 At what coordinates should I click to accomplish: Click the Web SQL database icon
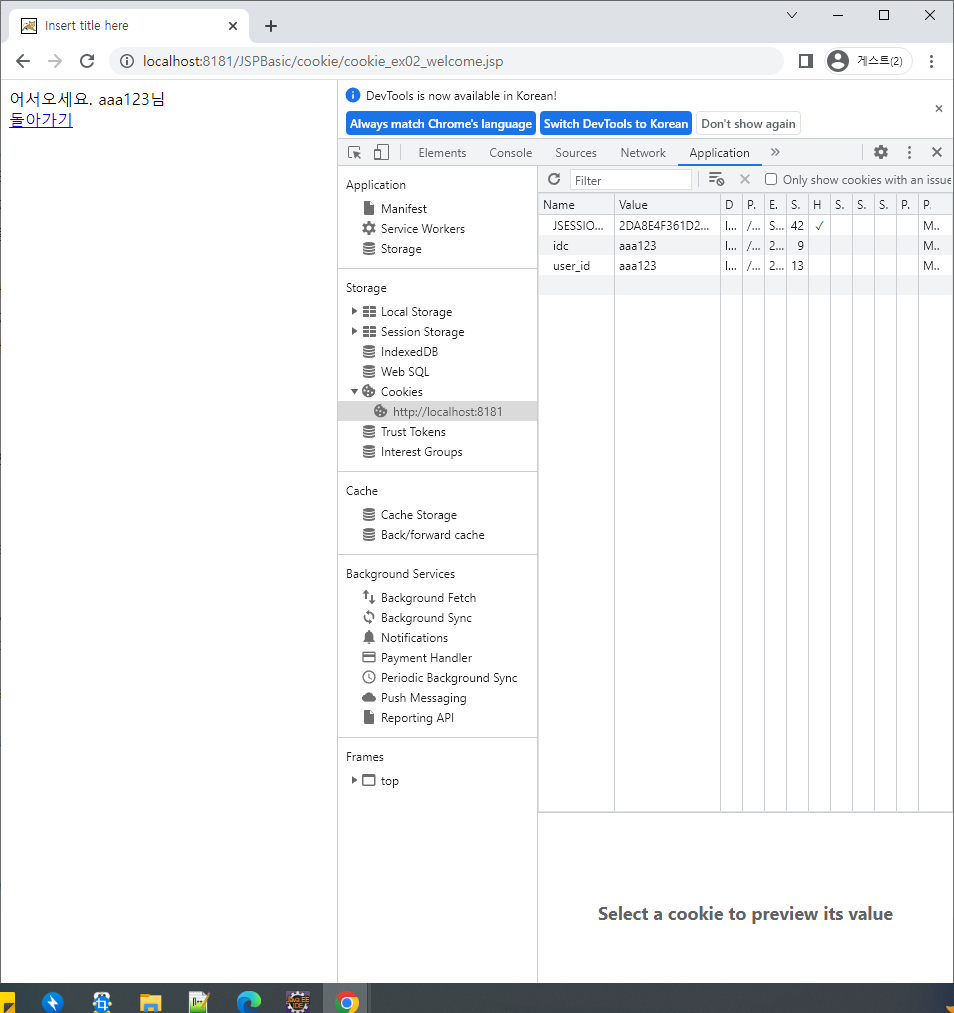point(369,371)
